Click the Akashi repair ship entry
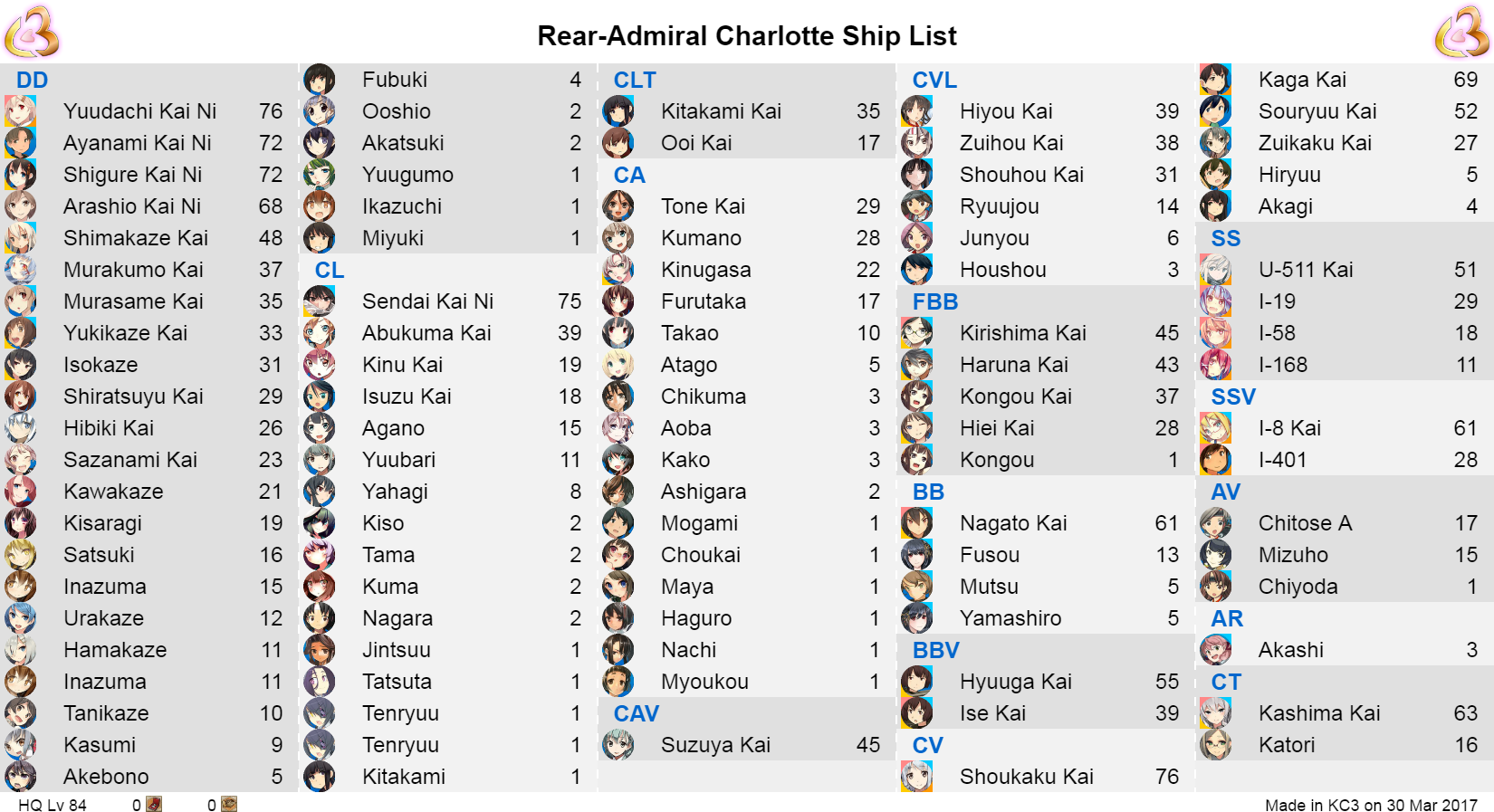This screenshot has height=812, width=1494. tap(1345, 650)
